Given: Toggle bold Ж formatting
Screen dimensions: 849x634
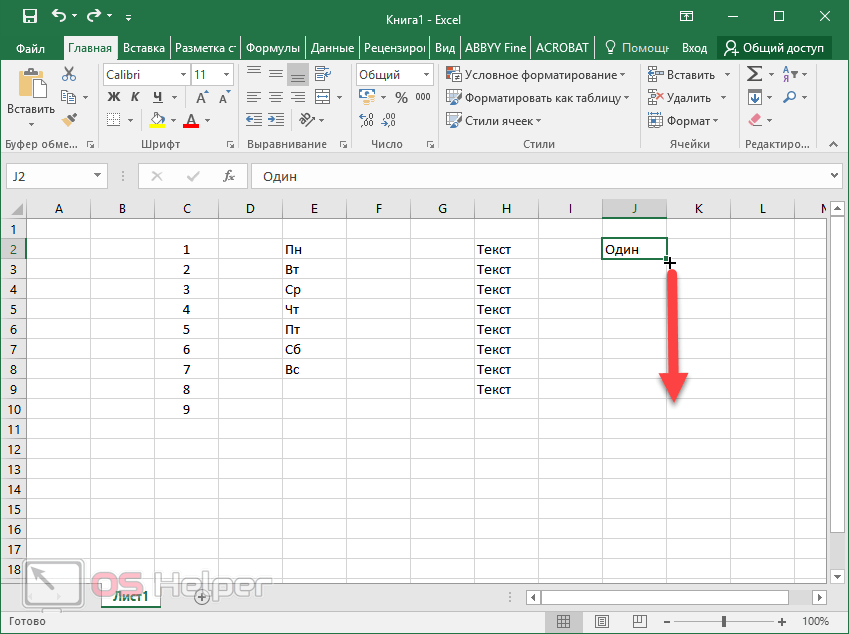Looking at the screenshot, I should (x=113, y=97).
